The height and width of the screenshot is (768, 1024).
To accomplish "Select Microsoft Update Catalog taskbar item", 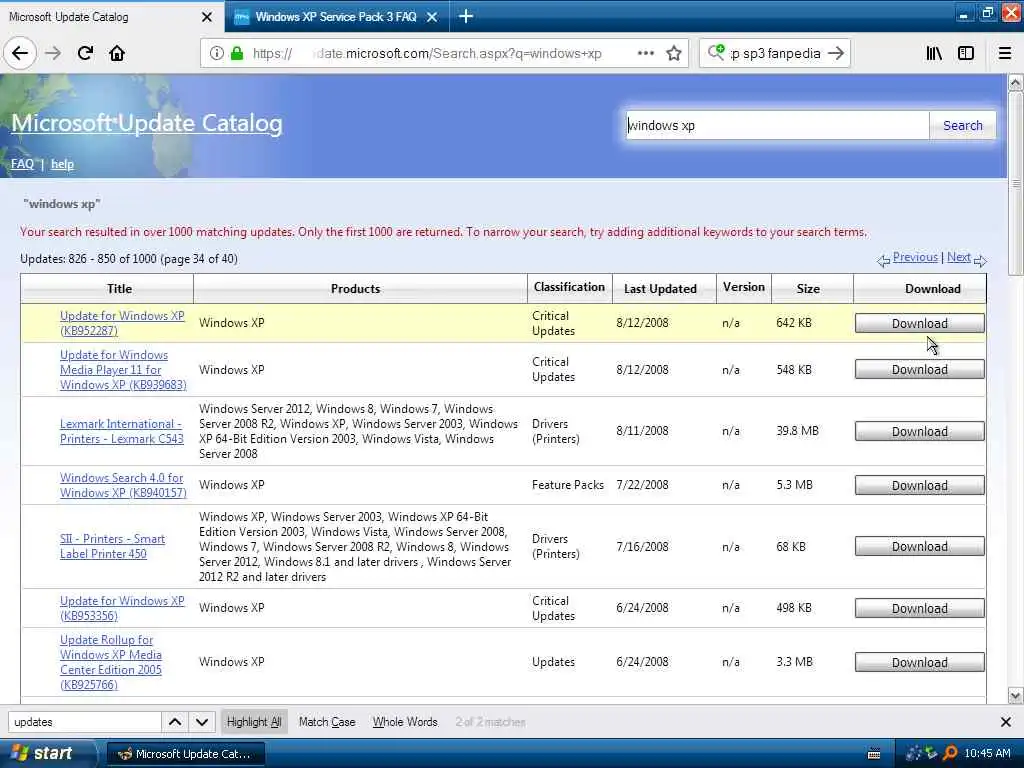I will [x=185, y=754].
